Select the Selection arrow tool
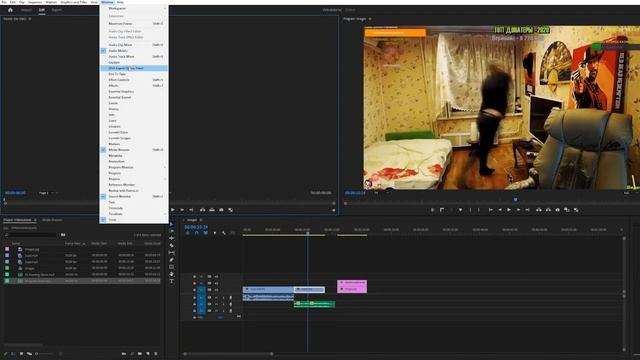640x360 pixels. click(x=171, y=224)
